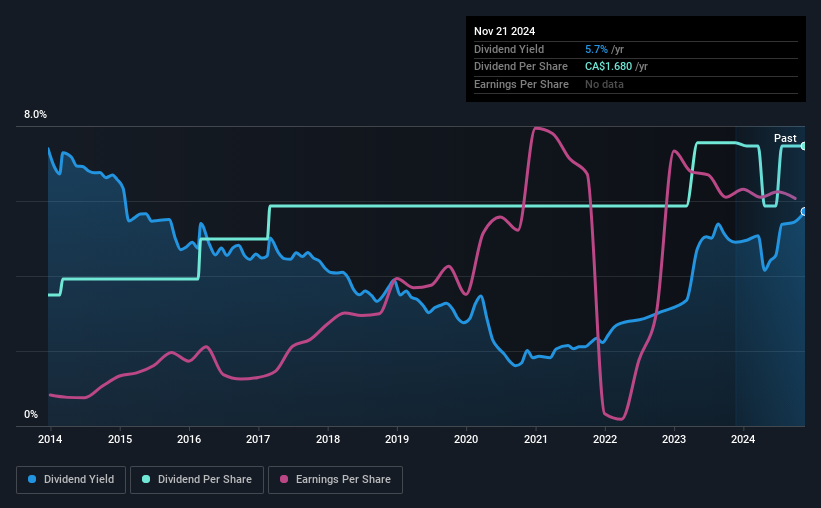This screenshot has width=821, height=508.
Task: Click the 2023 x-axis label
Action: point(674,439)
